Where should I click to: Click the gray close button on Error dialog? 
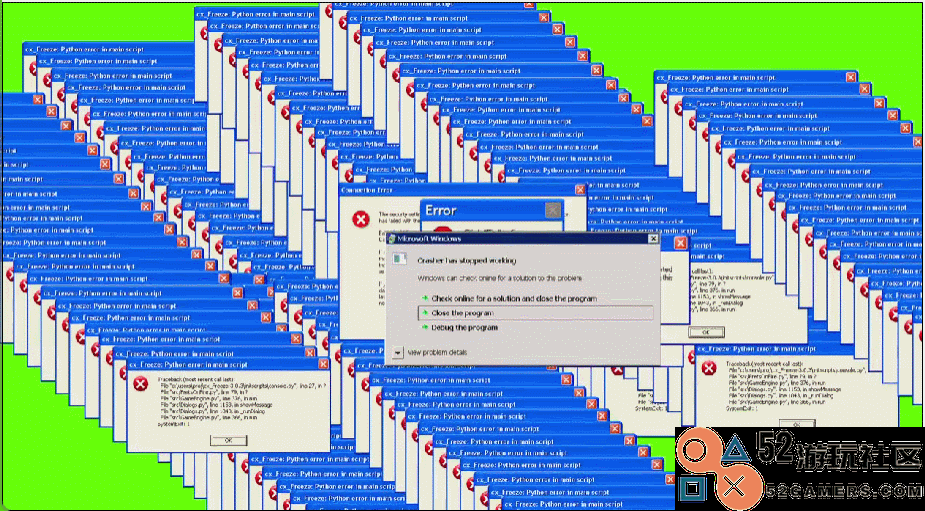click(x=553, y=210)
